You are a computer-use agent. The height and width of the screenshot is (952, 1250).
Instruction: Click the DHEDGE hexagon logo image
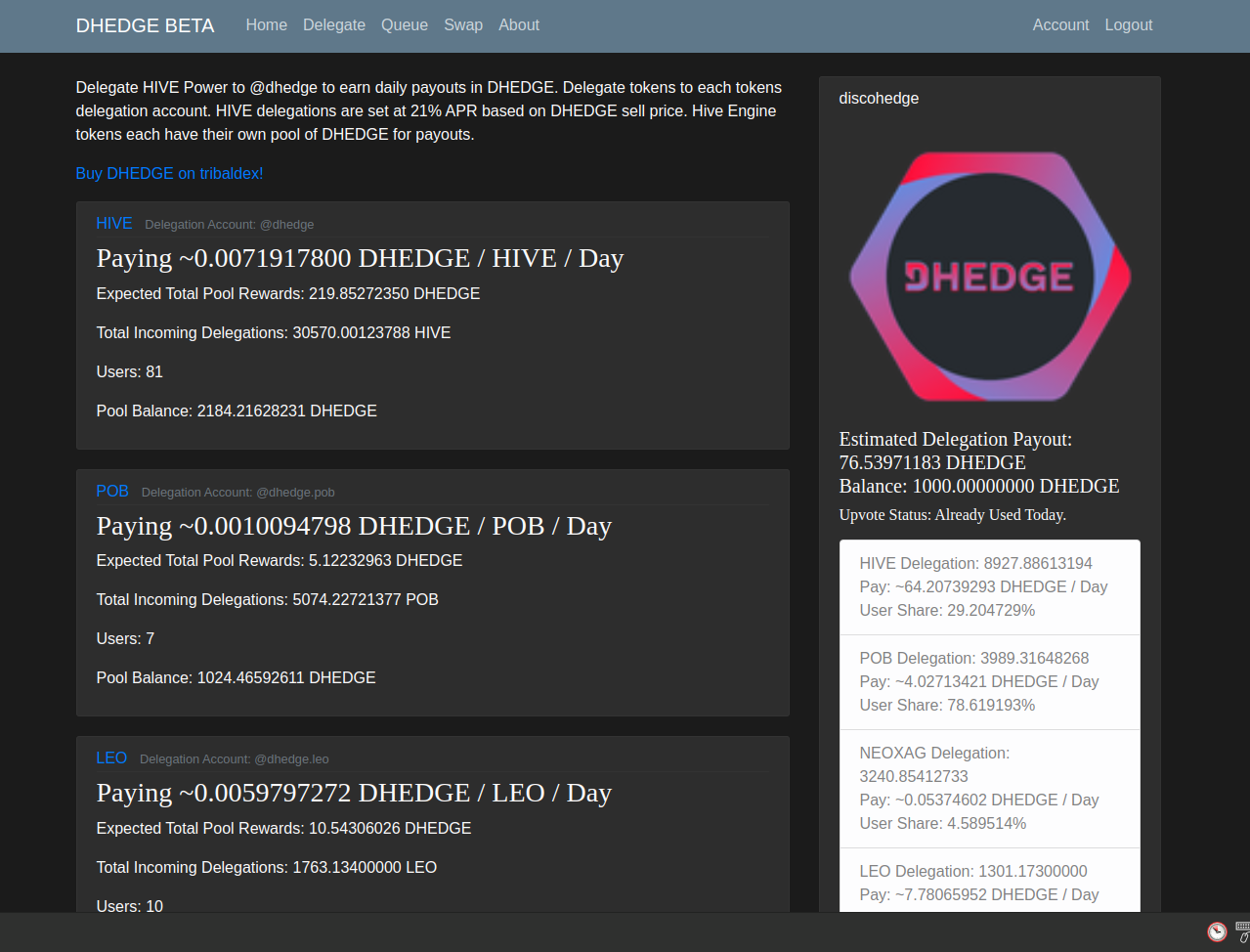coord(990,277)
